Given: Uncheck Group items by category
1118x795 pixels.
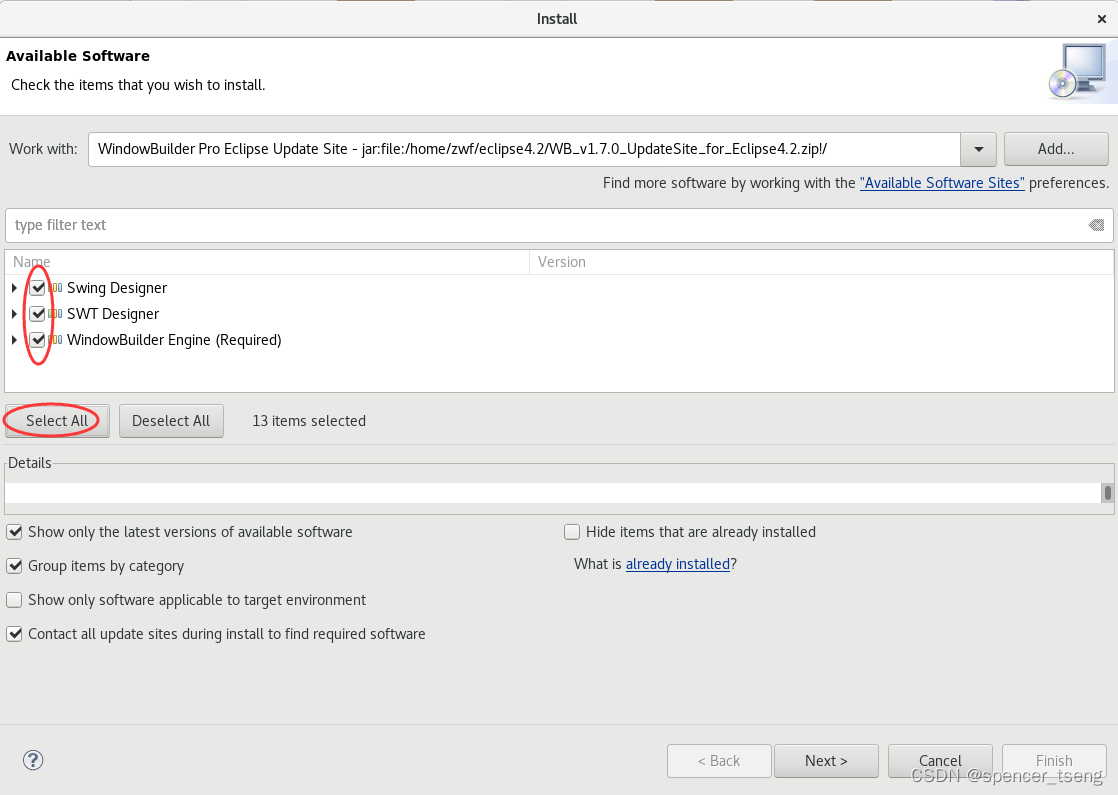Looking at the screenshot, I should (x=14, y=566).
